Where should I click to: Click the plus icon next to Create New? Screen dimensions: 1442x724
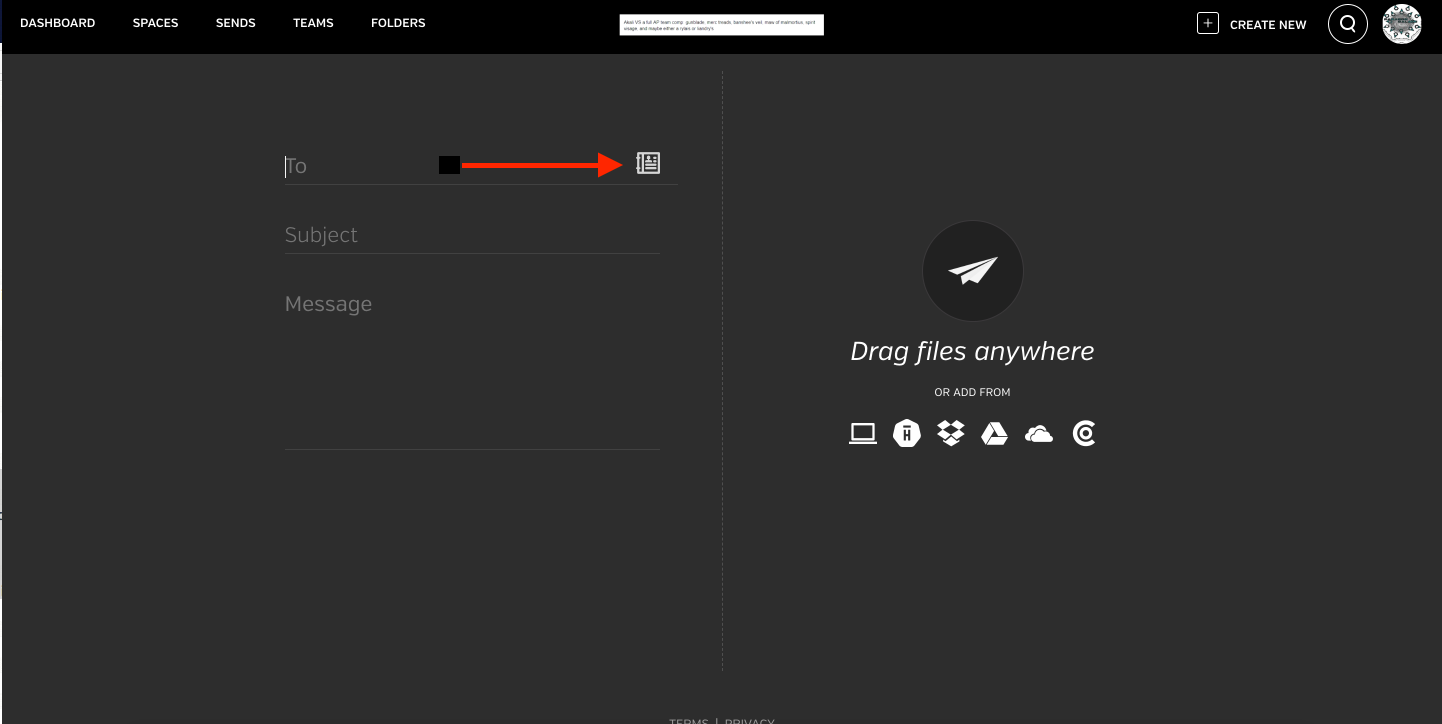pos(1208,21)
